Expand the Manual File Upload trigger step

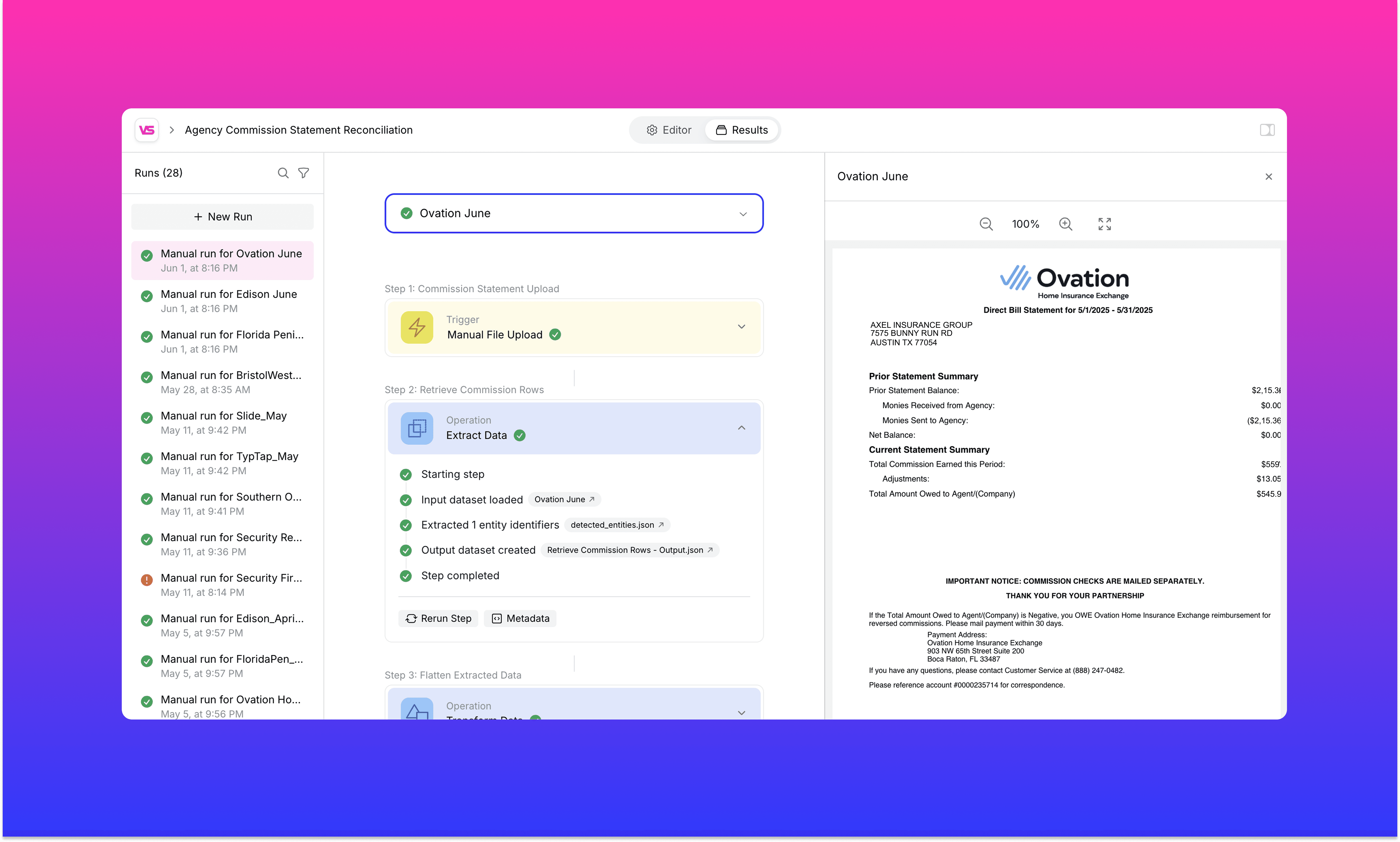(742, 327)
